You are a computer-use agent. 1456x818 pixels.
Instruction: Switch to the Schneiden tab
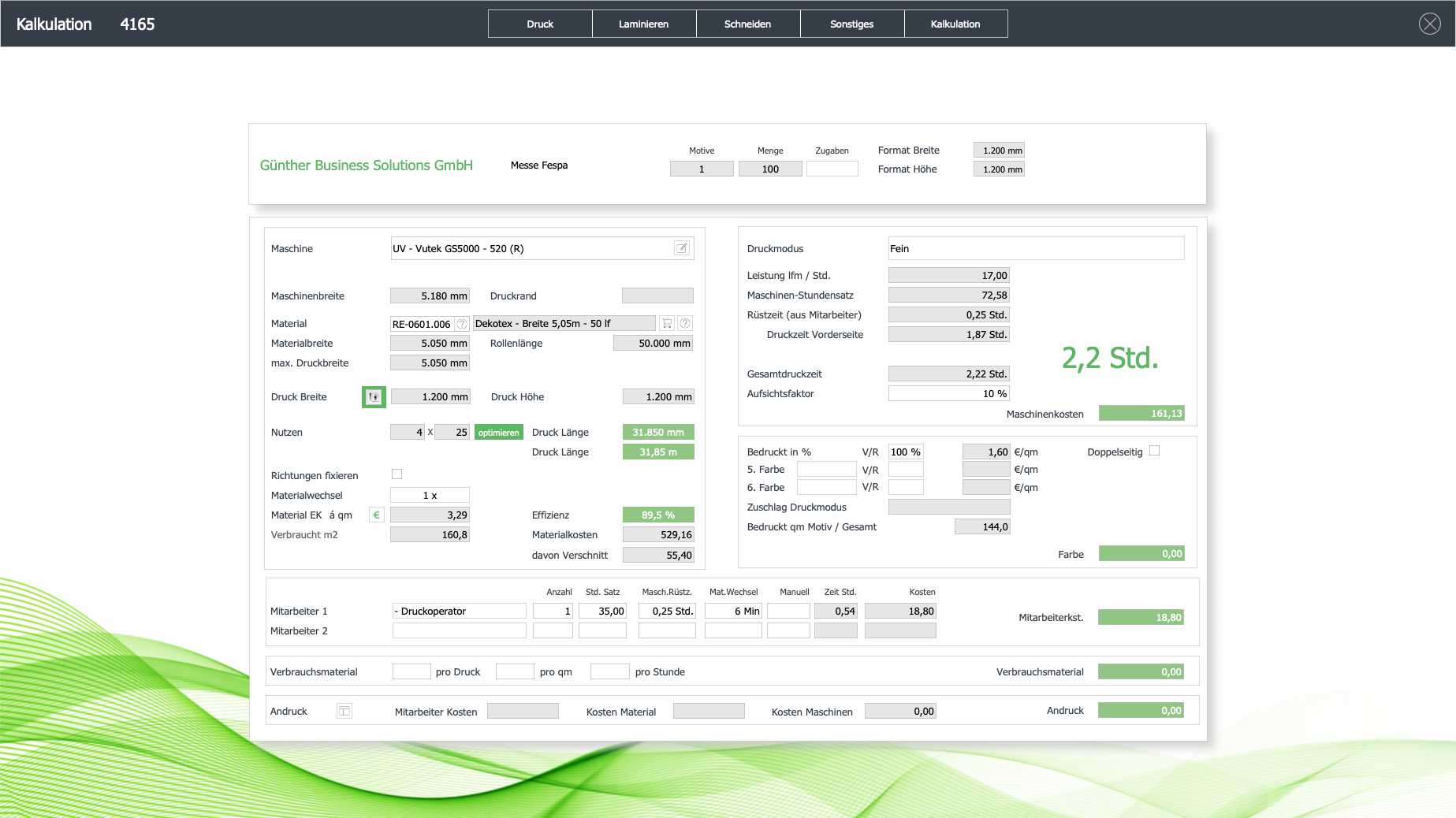747,24
